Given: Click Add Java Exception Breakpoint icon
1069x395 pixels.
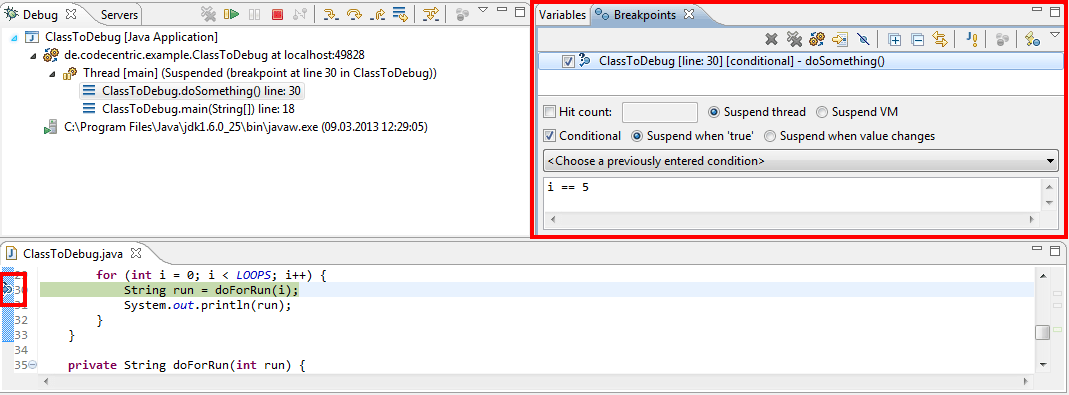Looking at the screenshot, I should click(973, 40).
